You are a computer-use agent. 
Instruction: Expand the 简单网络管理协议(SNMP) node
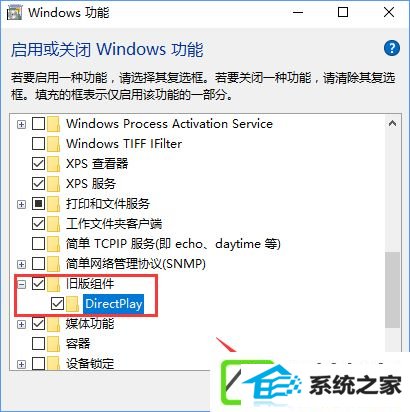tap(21, 264)
